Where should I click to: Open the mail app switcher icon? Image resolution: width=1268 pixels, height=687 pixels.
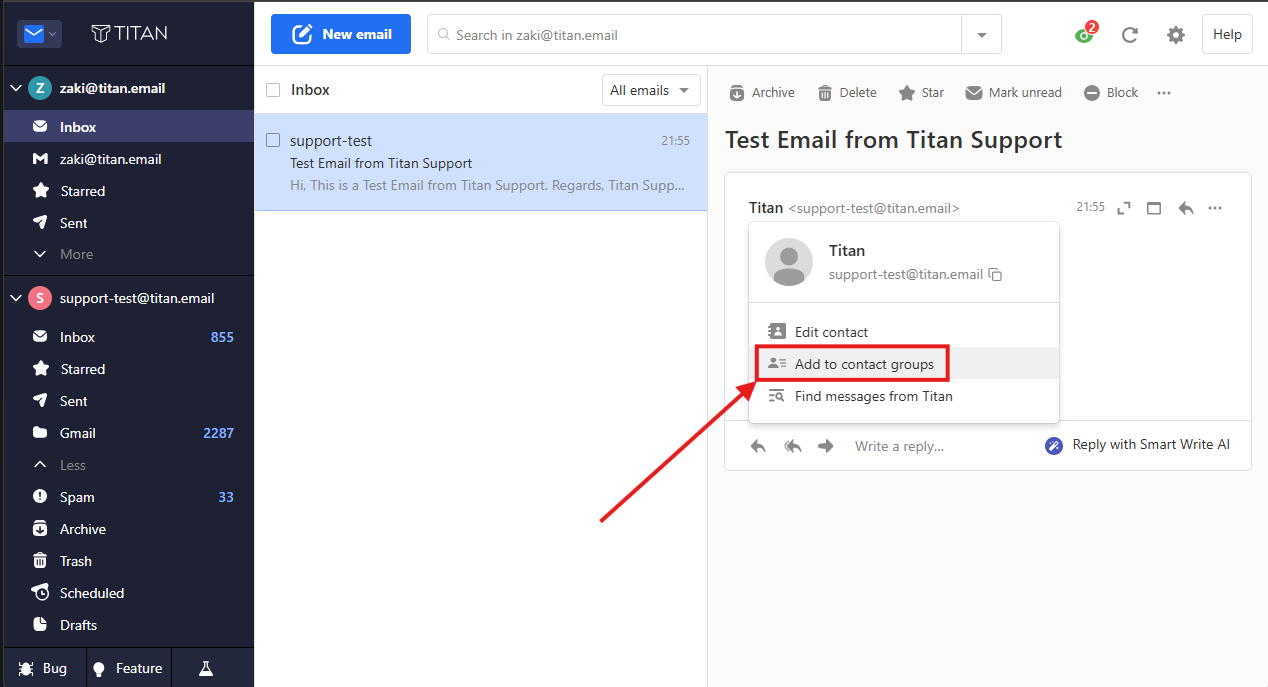pyautogui.click(x=39, y=34)
